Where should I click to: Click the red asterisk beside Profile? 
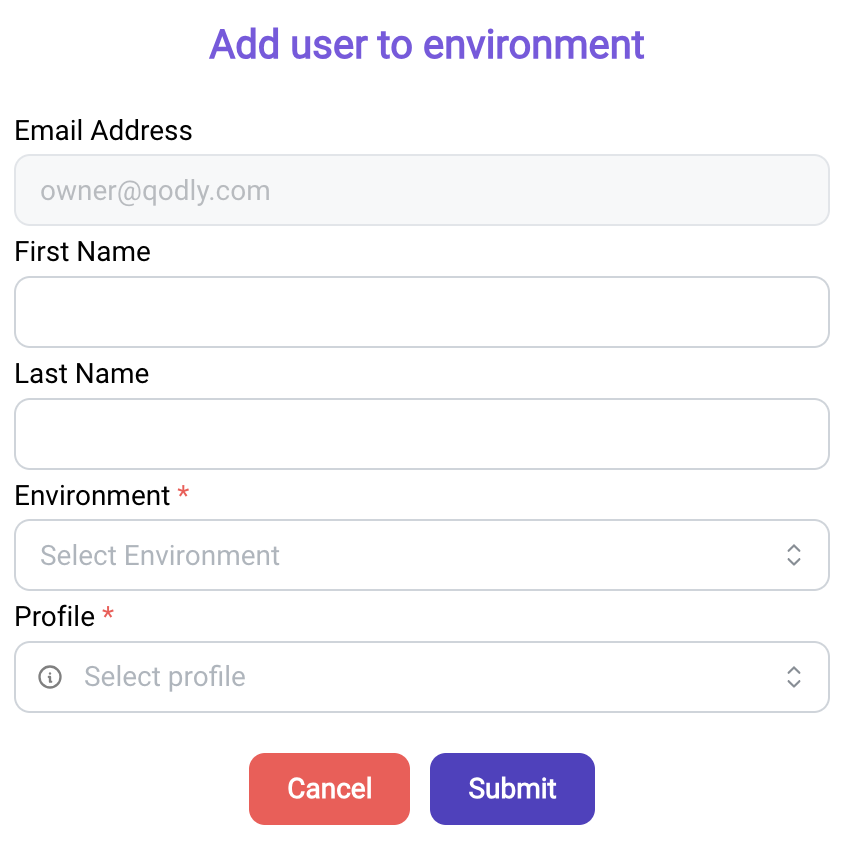108,613
